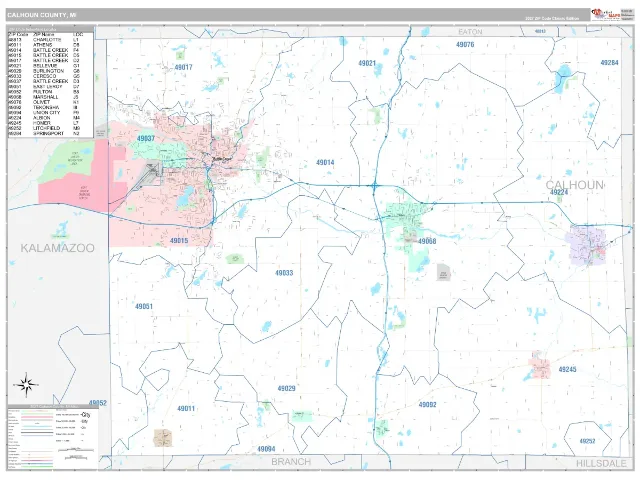Click the 49076 ZIP label on the map
640x480 pixels.
click(465, 44)
